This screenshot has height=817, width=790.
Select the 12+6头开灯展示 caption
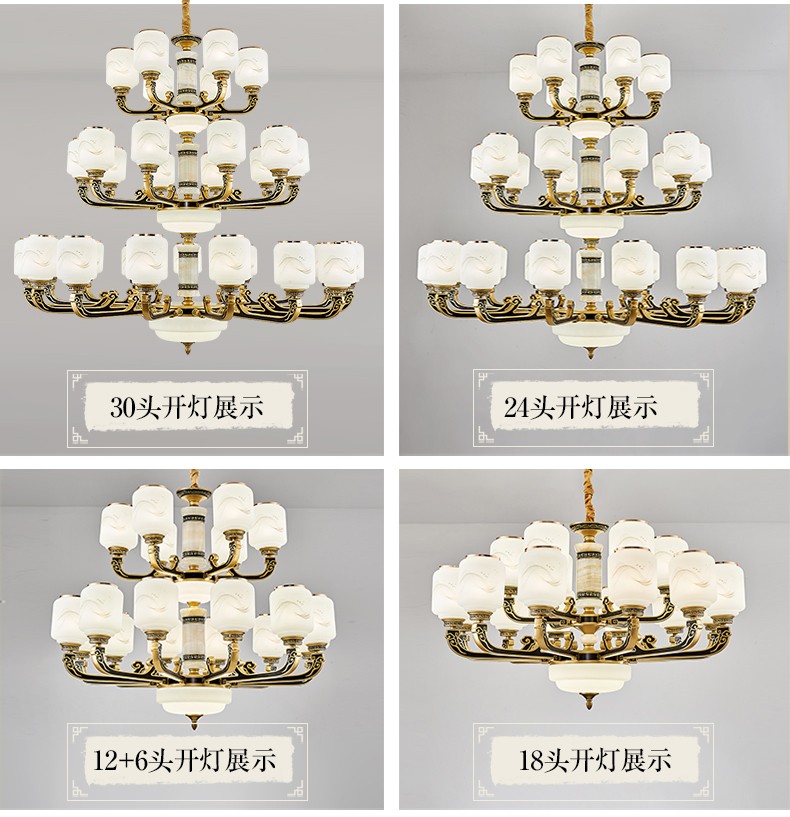pos(185,761)
